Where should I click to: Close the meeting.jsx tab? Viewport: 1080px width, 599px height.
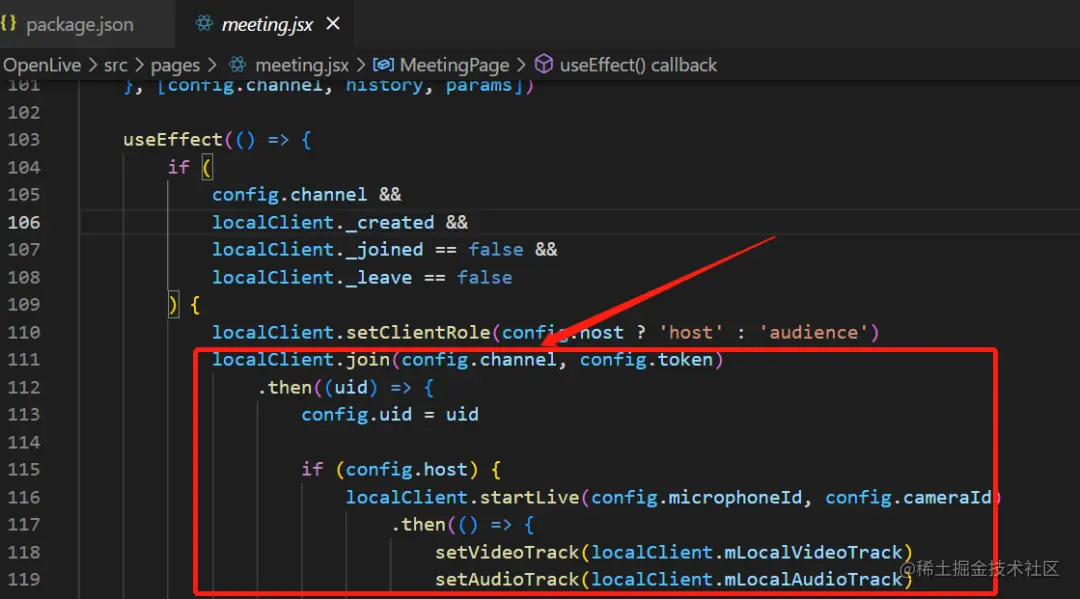[x=333, y=23]
